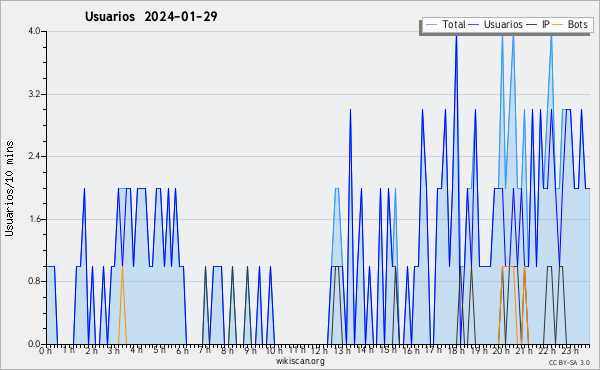Screen dimensions: 600x370
Task: Click the orange Bots spike near 3 h
Action: [x=122, y=305]
